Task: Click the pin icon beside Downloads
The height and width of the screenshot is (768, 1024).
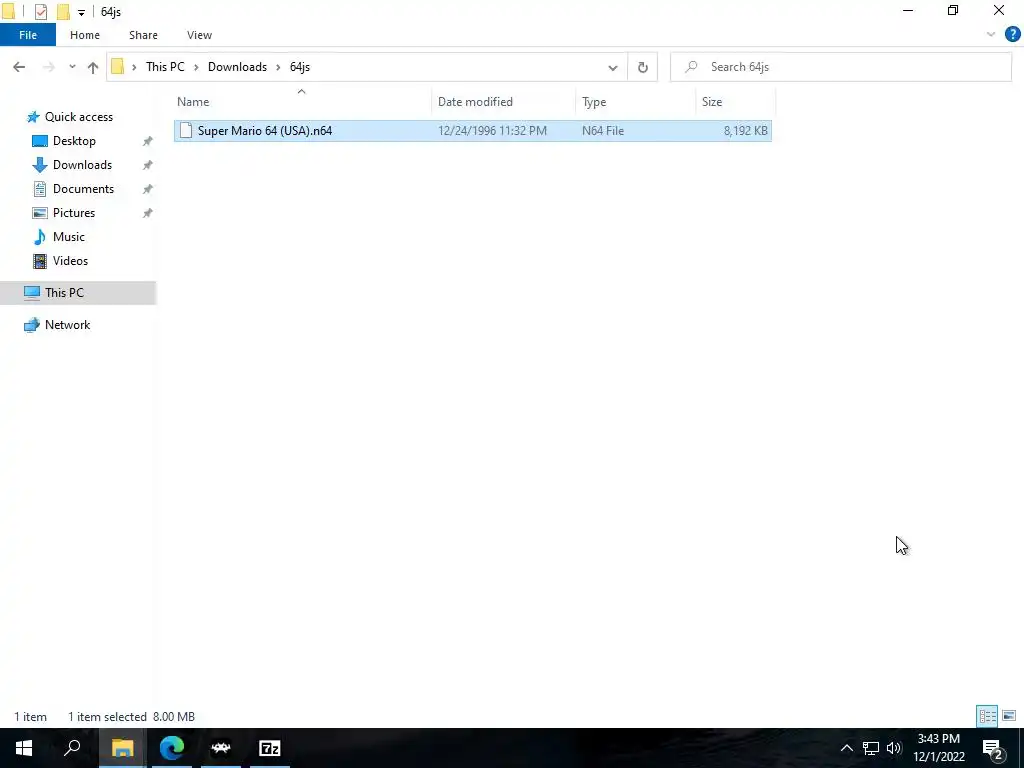Action: point(148,165)
